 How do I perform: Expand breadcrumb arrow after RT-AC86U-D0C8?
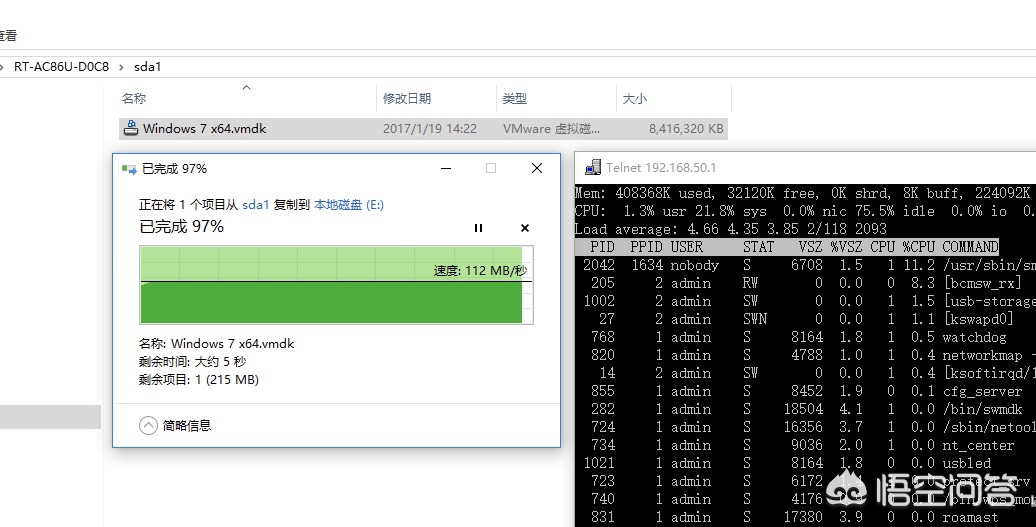(x=122, y=67)
